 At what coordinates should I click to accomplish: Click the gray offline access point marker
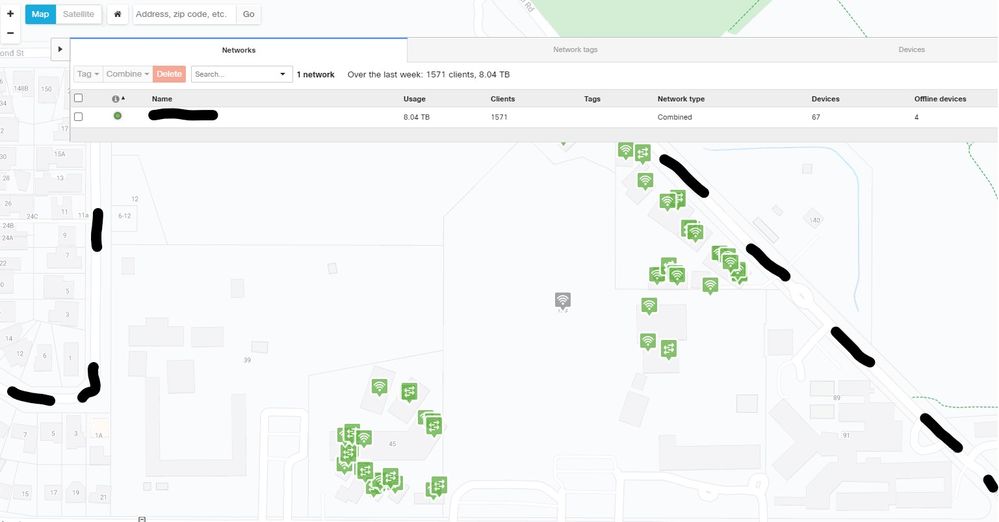(563, 300)
